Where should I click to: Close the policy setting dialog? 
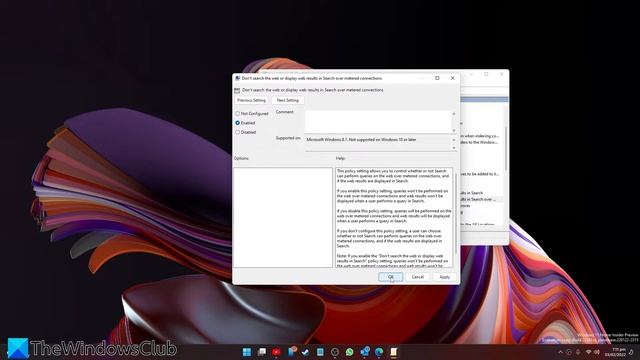[x=452, y=78]
